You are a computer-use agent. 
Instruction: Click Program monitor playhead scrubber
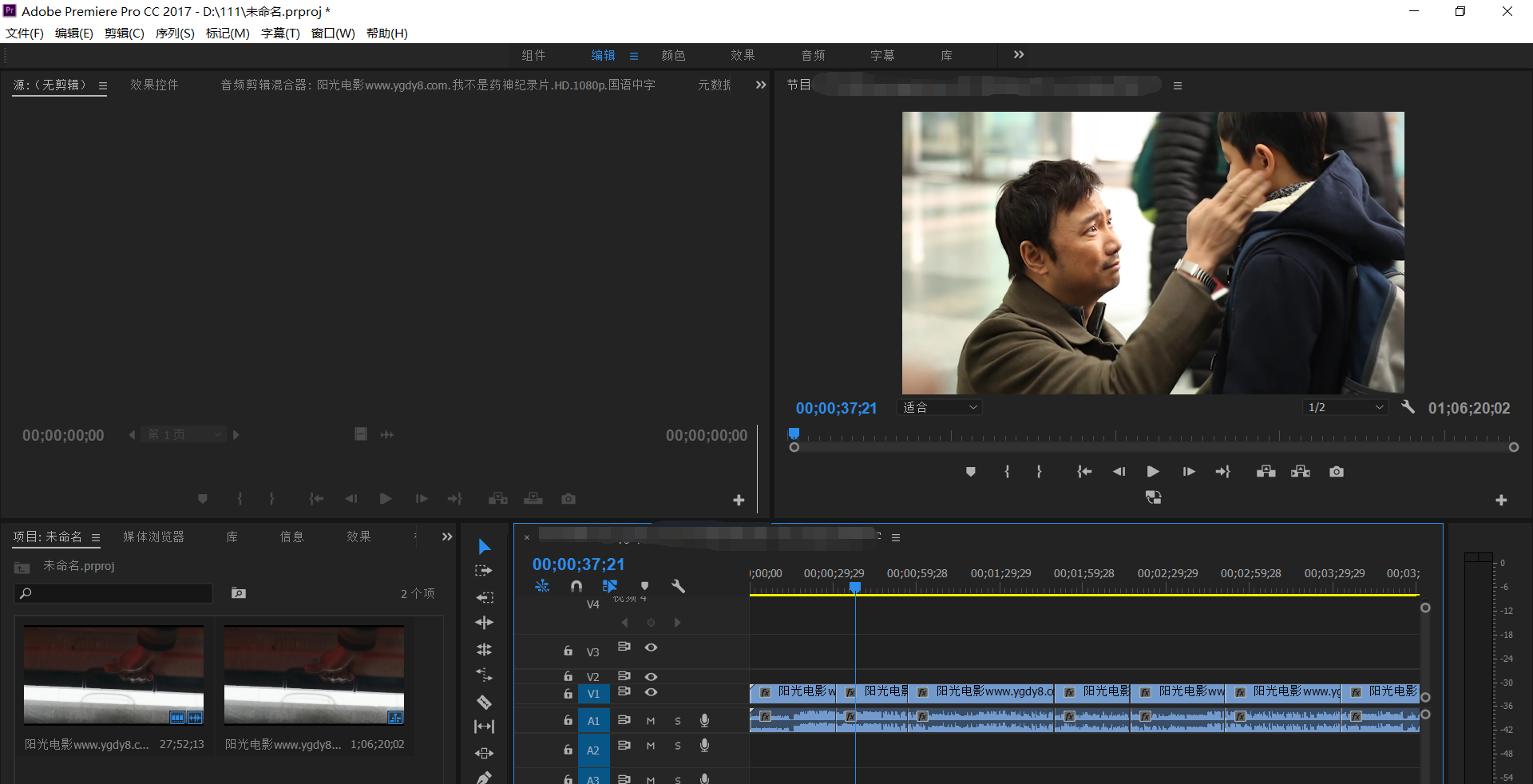[794, 434]
